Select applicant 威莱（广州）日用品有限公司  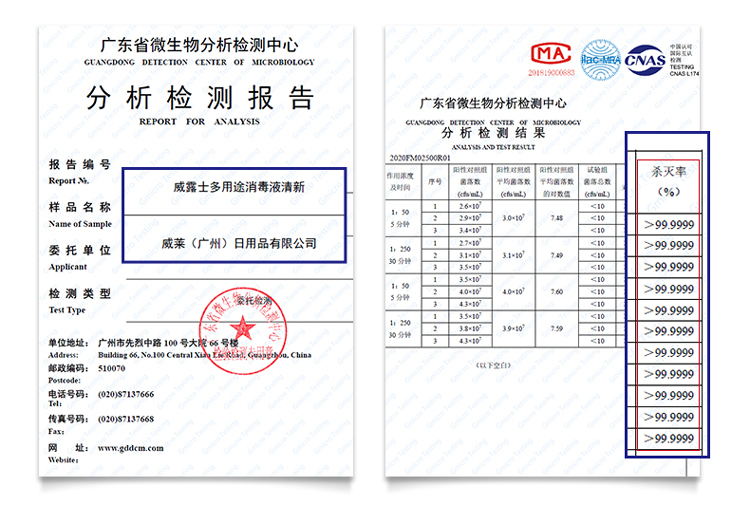tap(239, 243)
